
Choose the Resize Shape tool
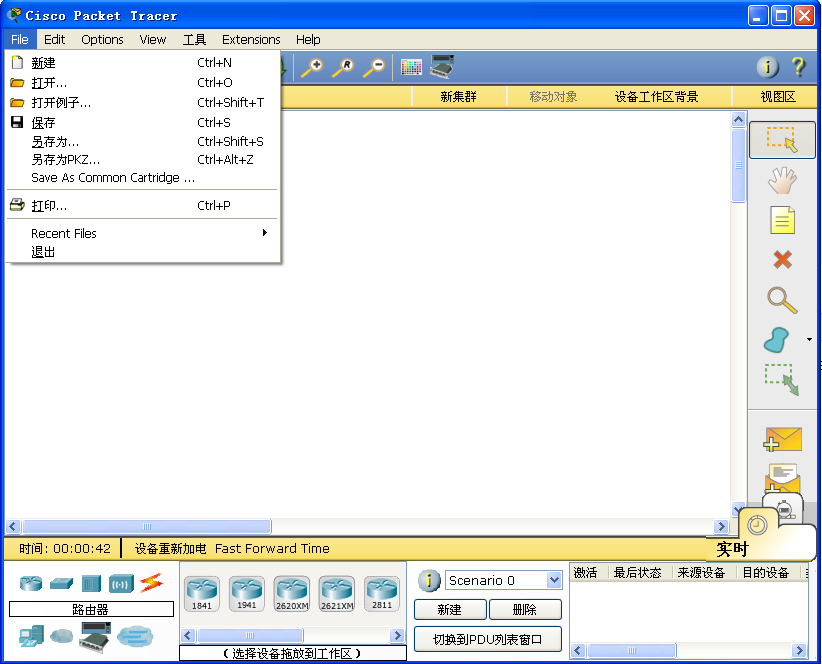(782, 380)
